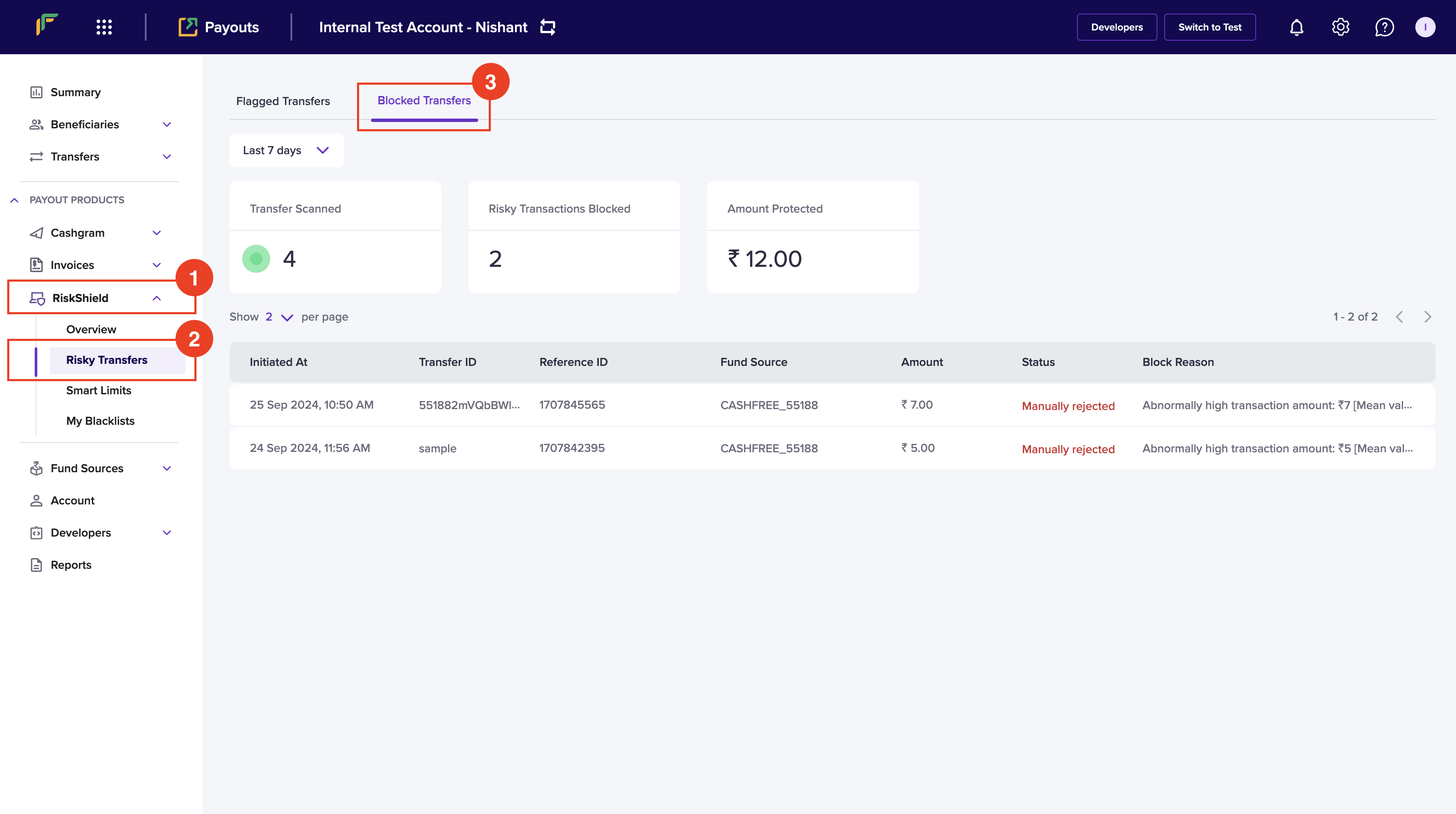Open the user profile avatar
The width and height of the screenshot is (1456, 814).
(x=1425, y=27)
